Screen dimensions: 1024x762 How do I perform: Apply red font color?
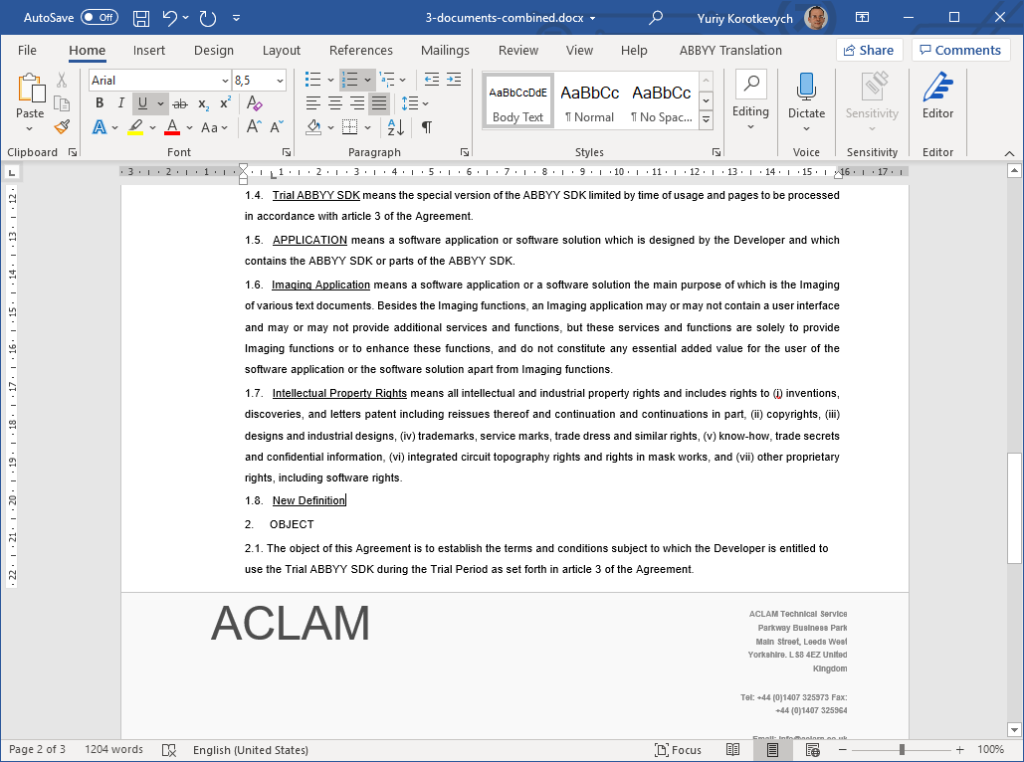(x=172, y=127)
